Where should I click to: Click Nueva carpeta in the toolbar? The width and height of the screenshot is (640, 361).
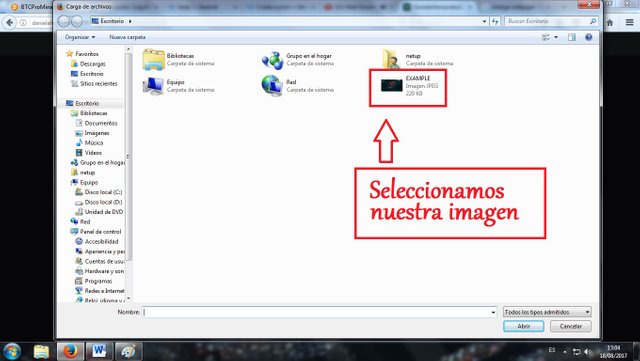[x=127, y=37]
